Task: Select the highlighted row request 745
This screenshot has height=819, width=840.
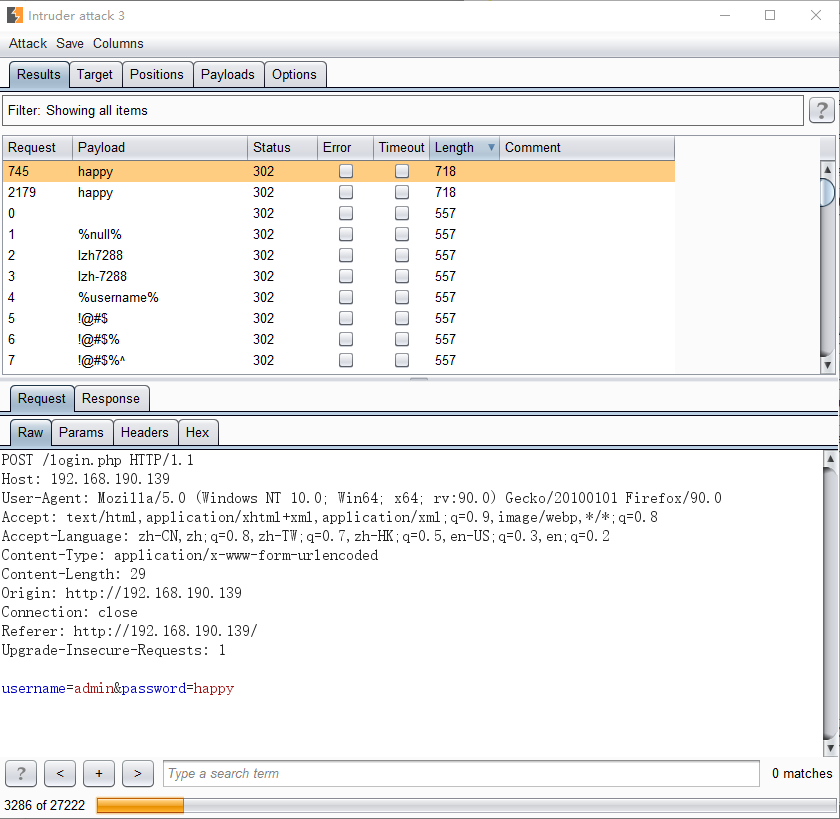Action: (339, 171)
